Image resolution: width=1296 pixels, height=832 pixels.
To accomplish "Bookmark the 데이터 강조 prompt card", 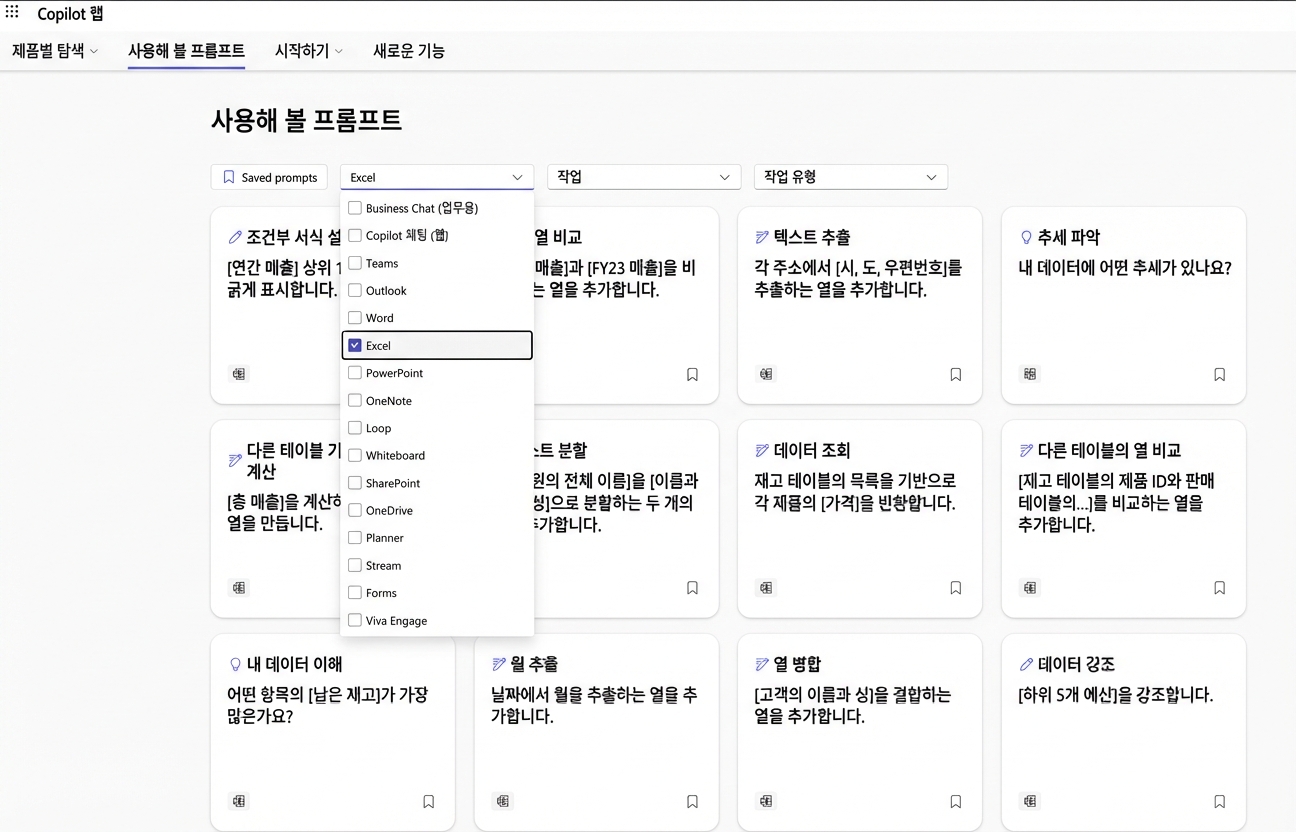I will [x=1219, y=802].
